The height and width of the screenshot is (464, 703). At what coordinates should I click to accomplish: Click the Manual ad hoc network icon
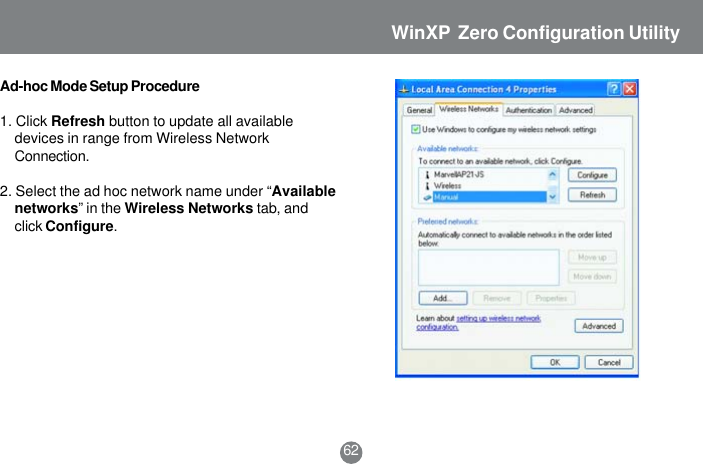click(427, 197)
